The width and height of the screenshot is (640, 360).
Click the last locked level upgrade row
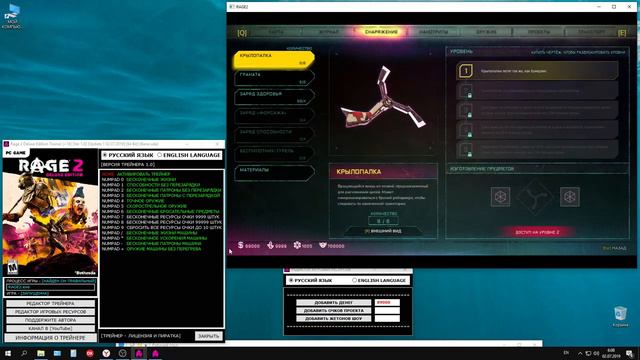pos(537,149)
